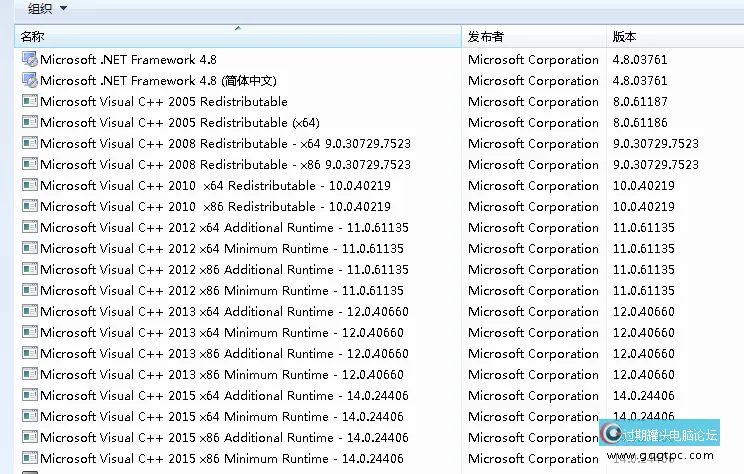This screenshot has height=474, width=744.
Task: Click icon of Visual C++ 2012 x64 Additional Runtime
Action: click(x=29, y=228)
